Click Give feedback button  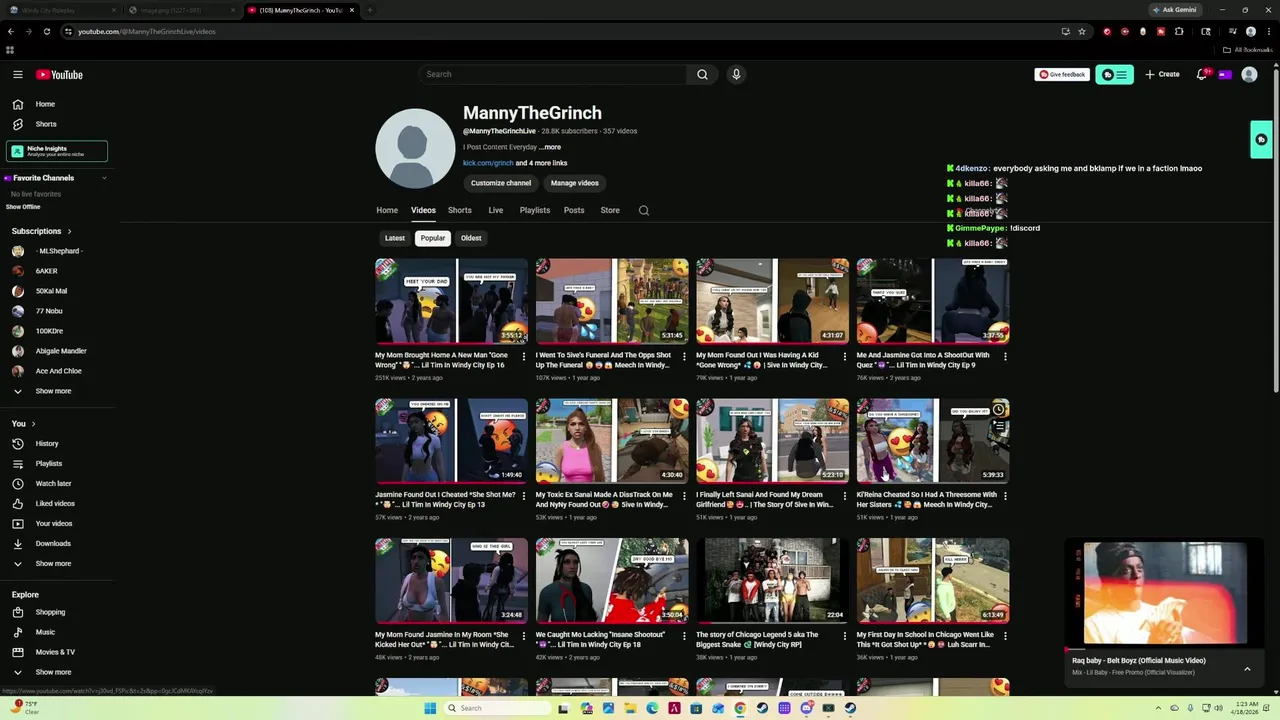point(1062,74)
